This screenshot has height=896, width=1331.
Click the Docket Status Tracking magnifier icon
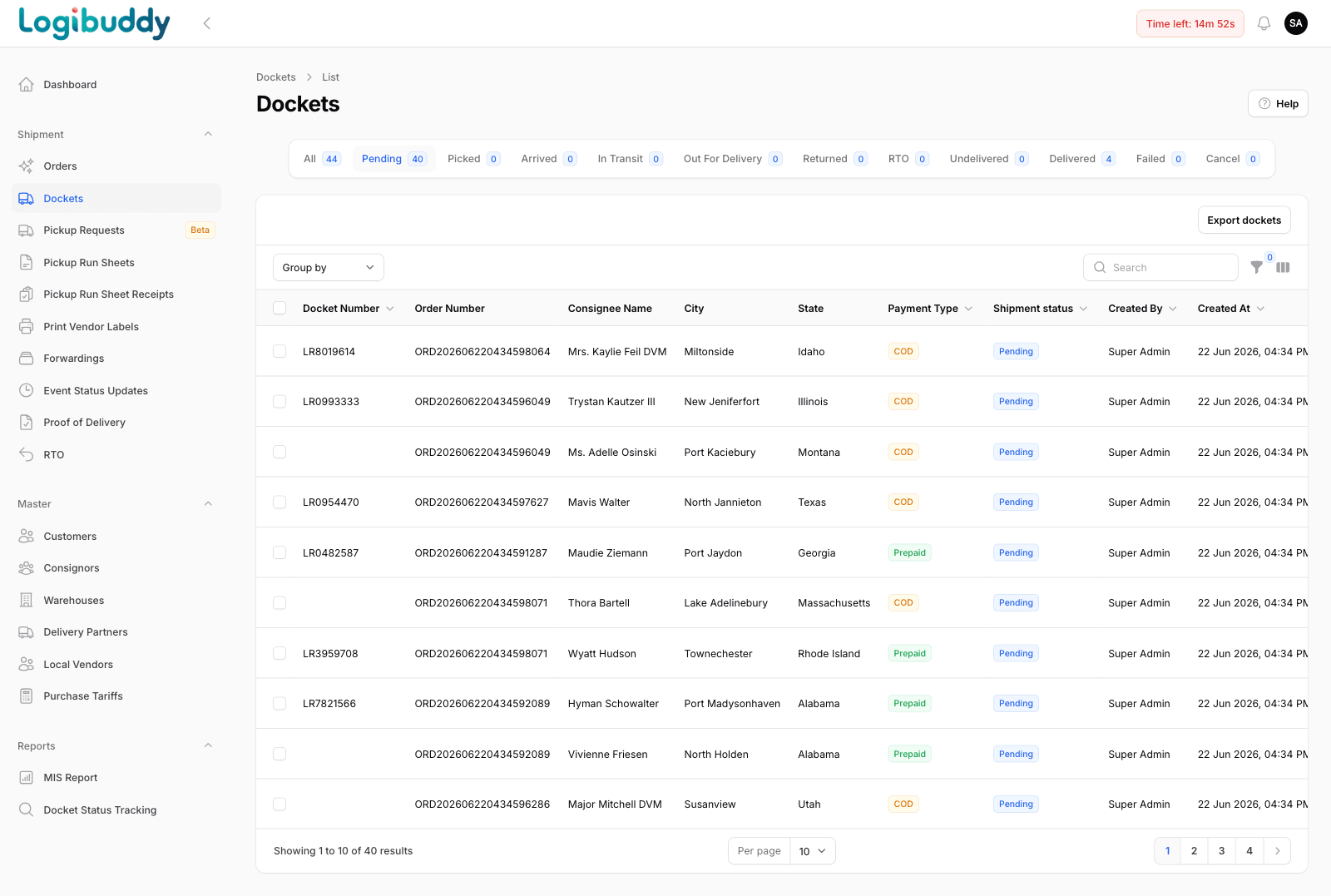27,809
